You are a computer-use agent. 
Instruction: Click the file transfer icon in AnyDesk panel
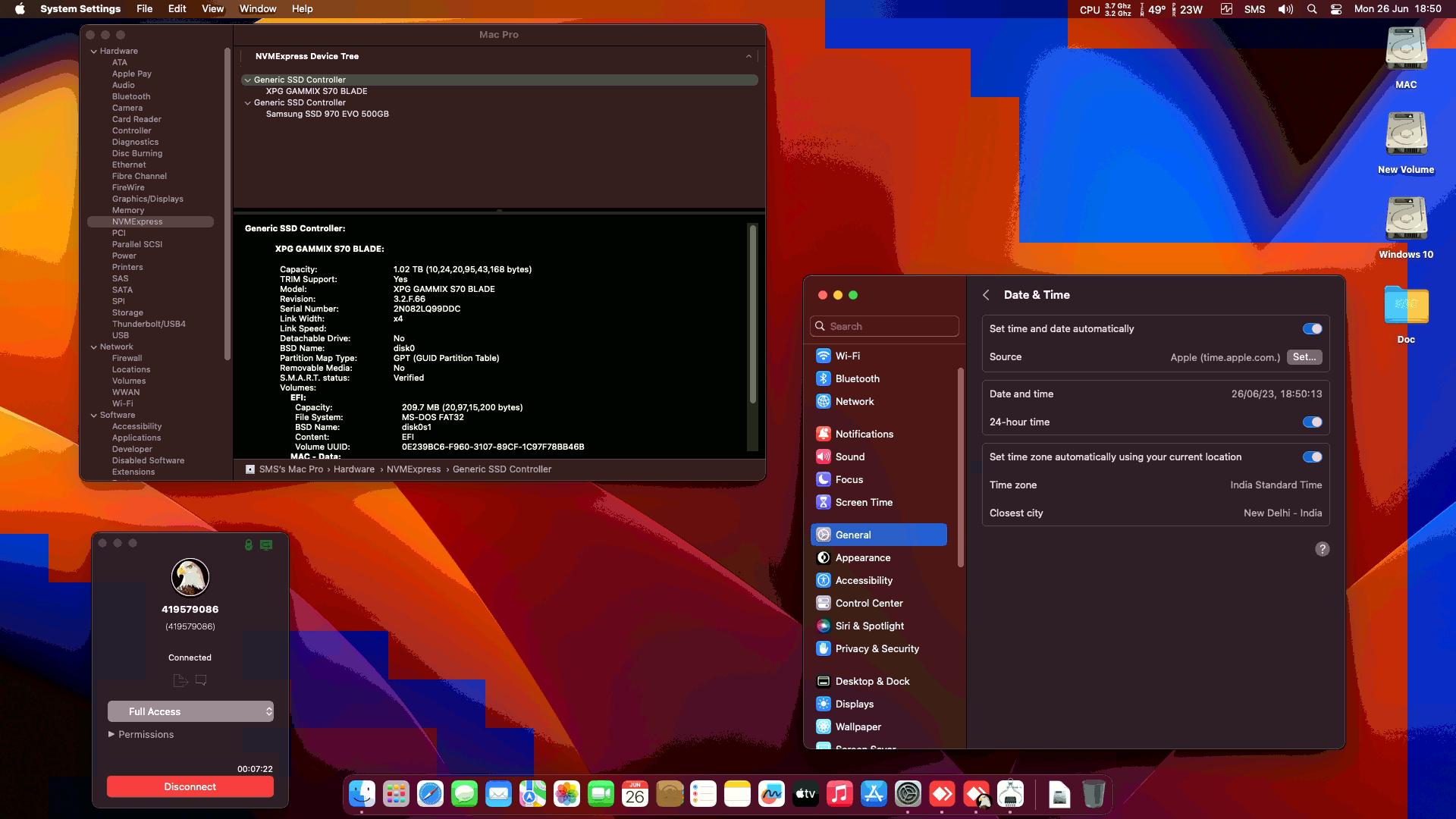pos(180,680)
